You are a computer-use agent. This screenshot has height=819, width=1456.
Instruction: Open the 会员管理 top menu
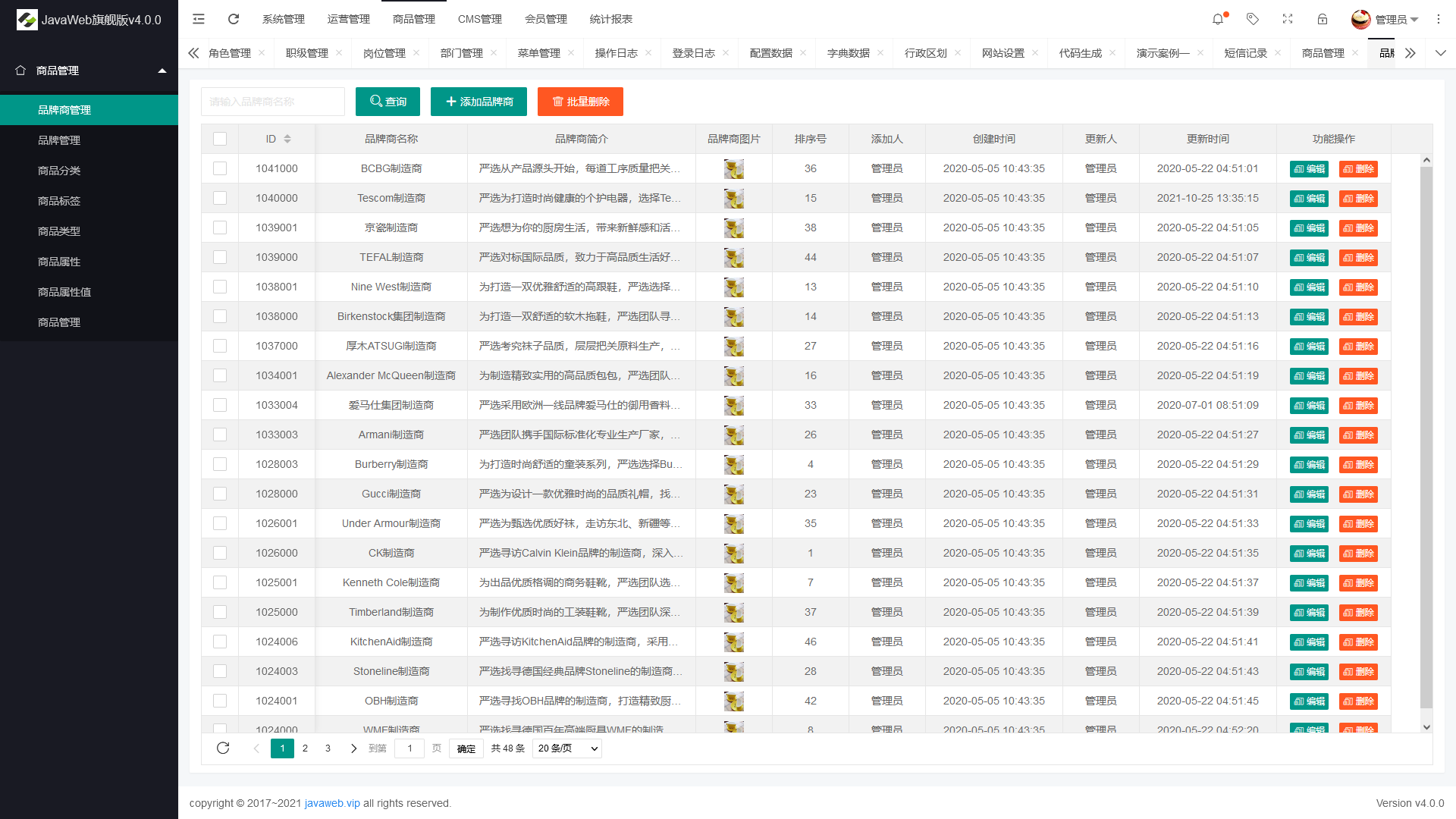pos(546,19)
